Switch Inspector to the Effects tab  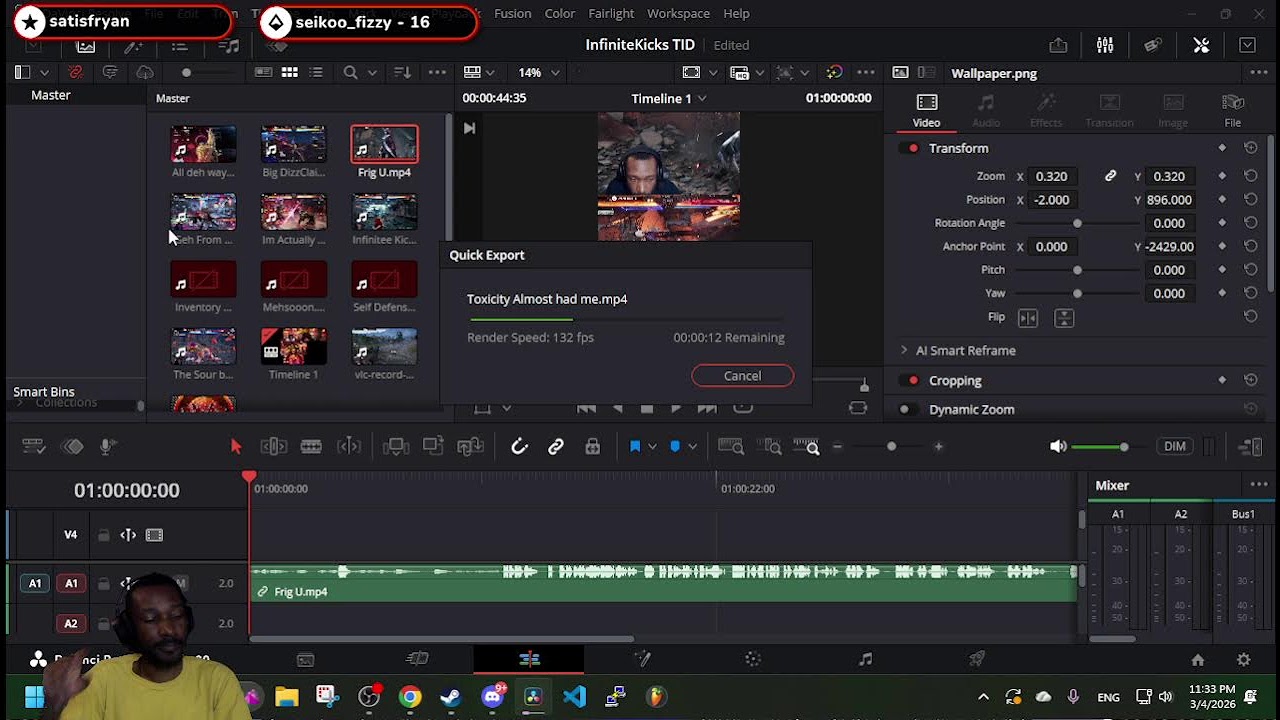pos(1046,110)
